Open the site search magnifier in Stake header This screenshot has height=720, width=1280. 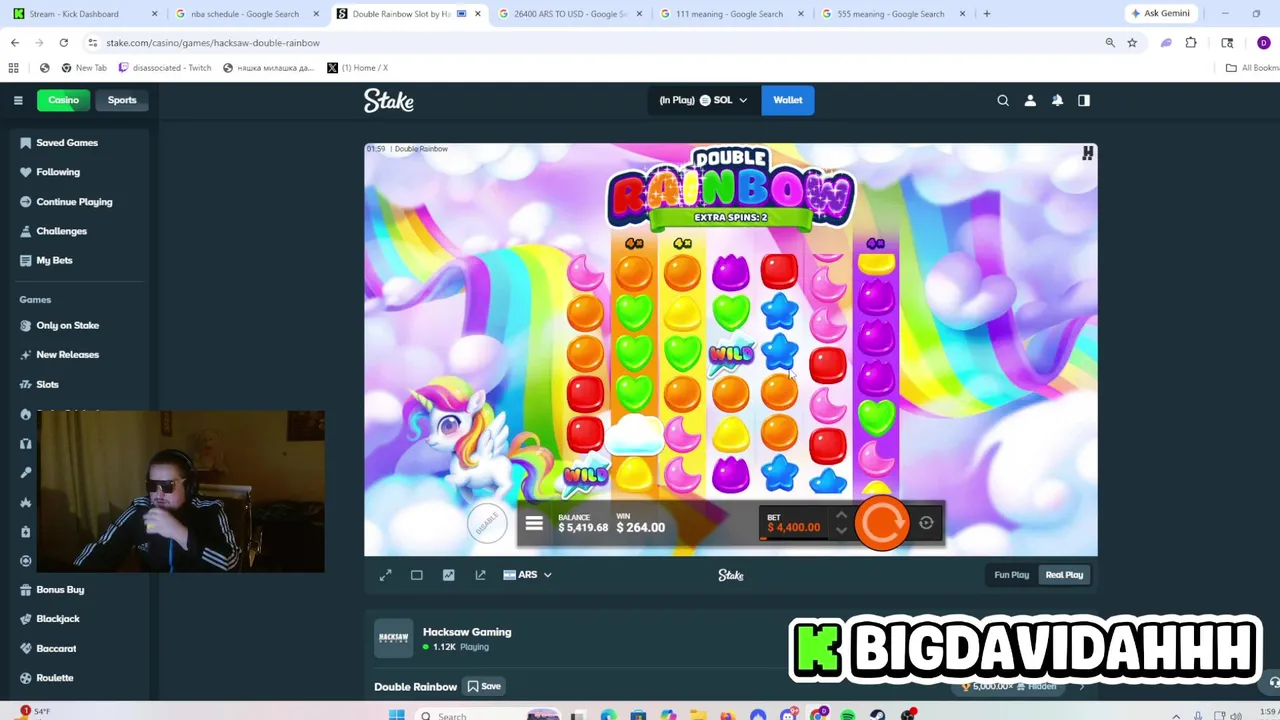pyautogui.click(x=1003, y=100)
